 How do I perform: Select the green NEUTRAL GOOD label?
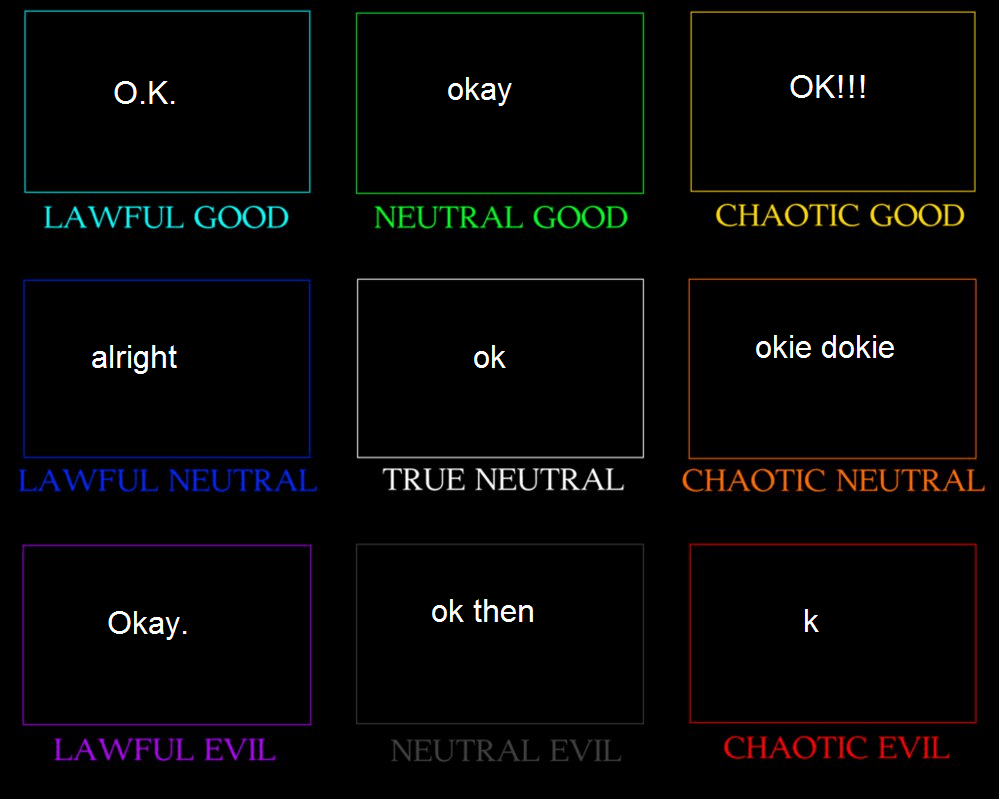click(x=500, y=217)
